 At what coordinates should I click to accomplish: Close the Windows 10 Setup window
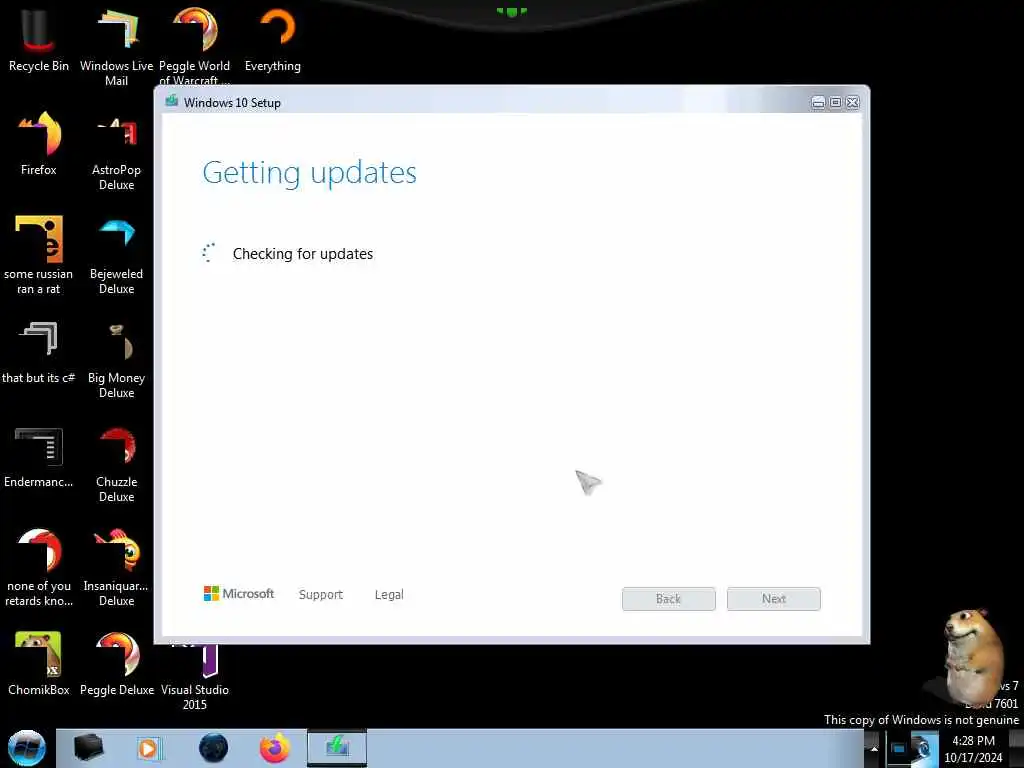coord(853,103)
